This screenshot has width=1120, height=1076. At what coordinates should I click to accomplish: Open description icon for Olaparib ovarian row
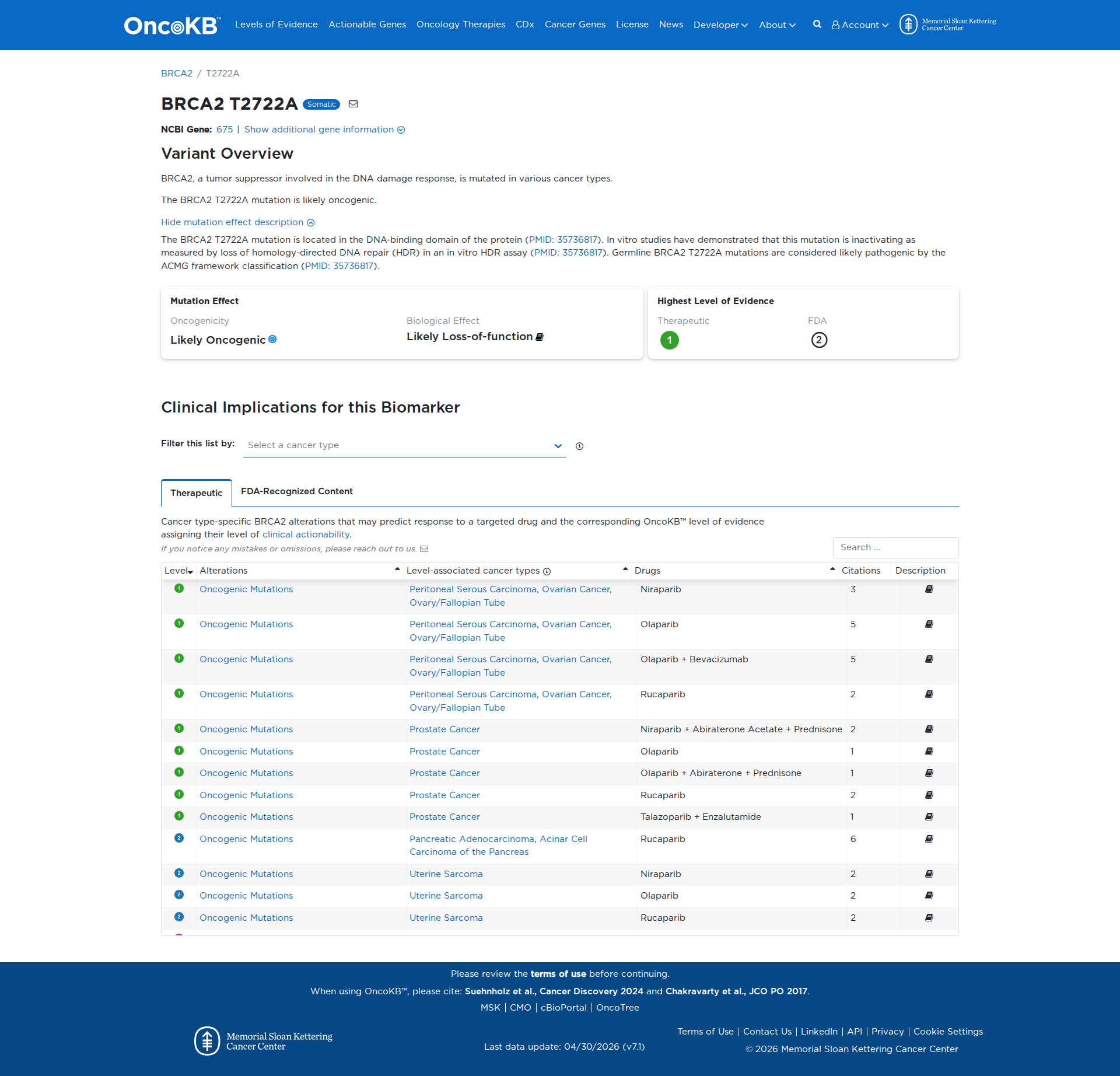(929, 624)
